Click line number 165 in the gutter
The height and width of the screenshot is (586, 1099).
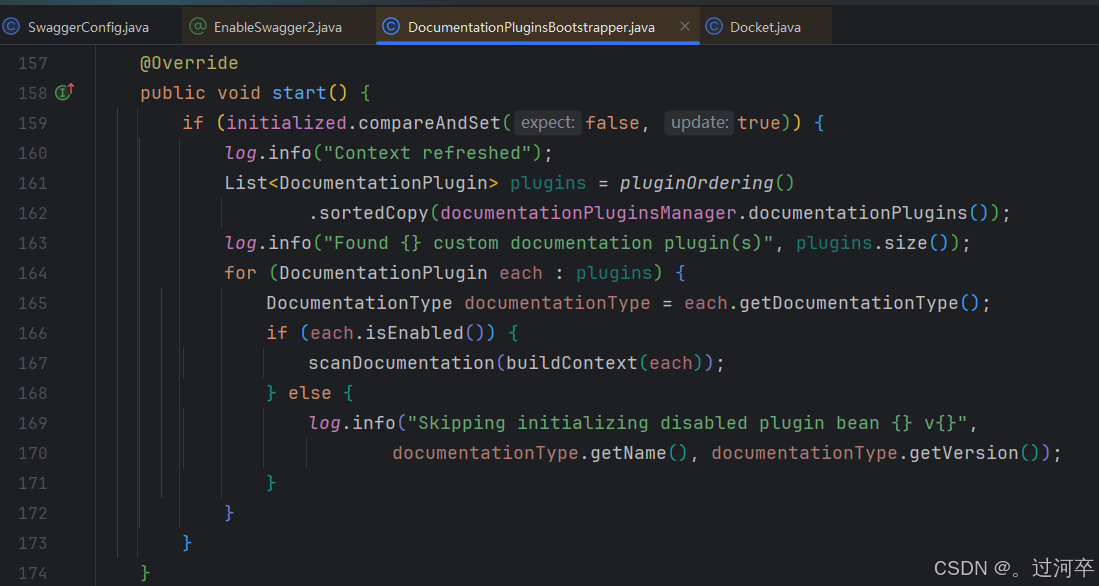coord(31,302)
